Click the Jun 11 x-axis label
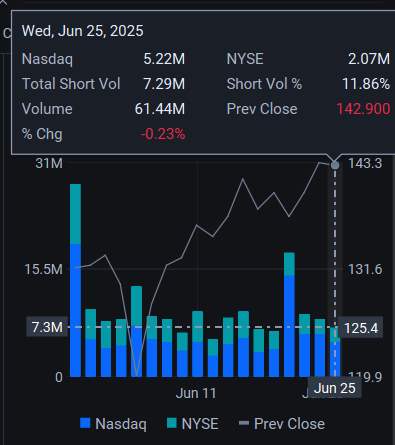This screenshot has height=445, width=395. pyautogui.click(x=196, y=393)
